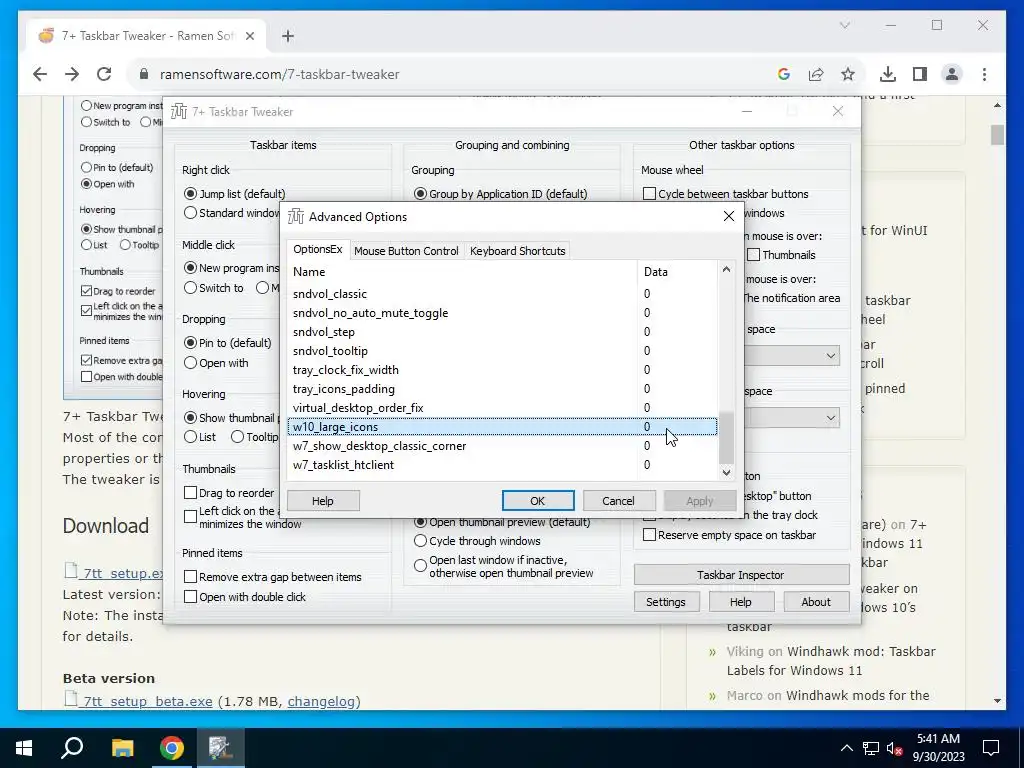
Task: Open a new Chrome tab with plus
Action: click(x=288, y=36)
